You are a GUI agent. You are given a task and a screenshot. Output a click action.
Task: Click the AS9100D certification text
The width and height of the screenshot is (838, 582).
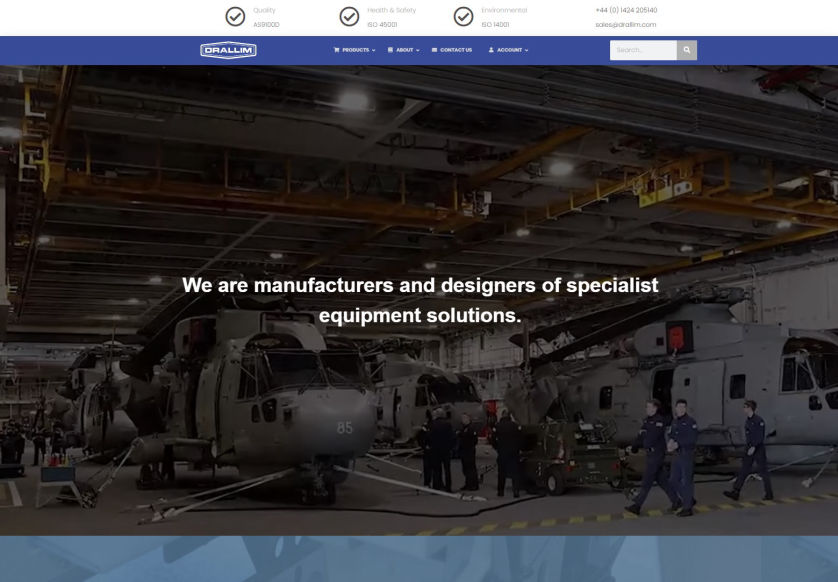point(266,25)
